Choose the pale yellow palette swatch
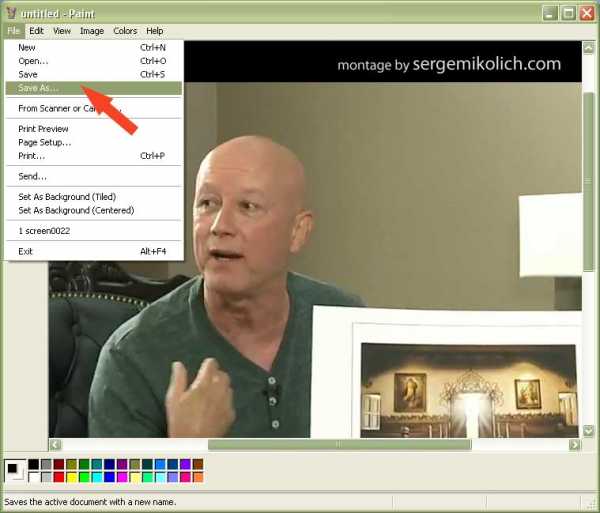 point(135,477)
